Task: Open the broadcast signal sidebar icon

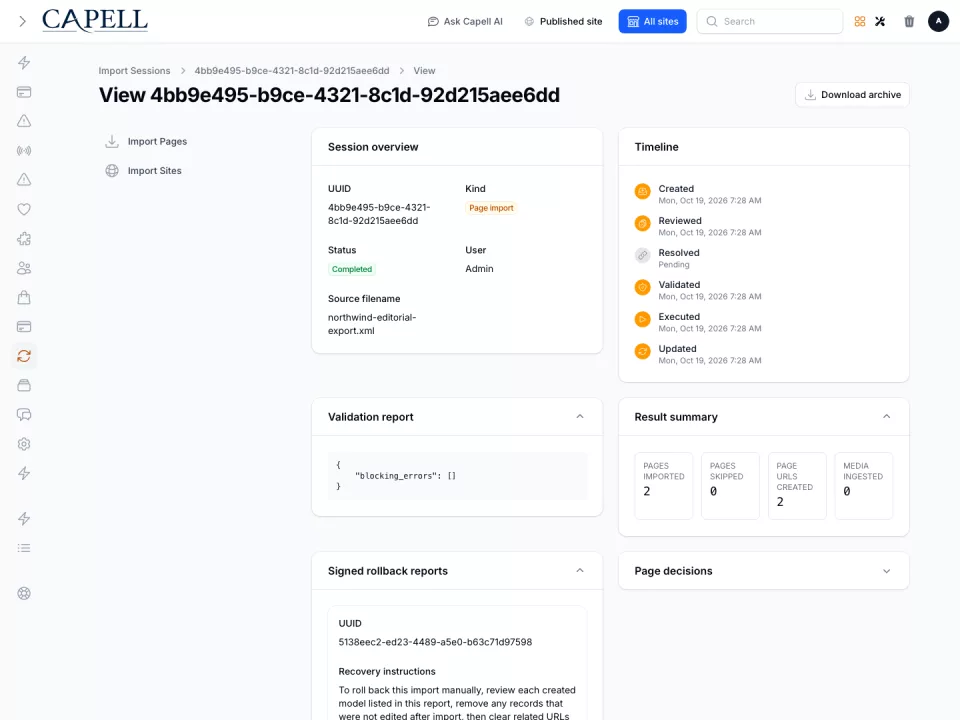Action: (24, 151)
